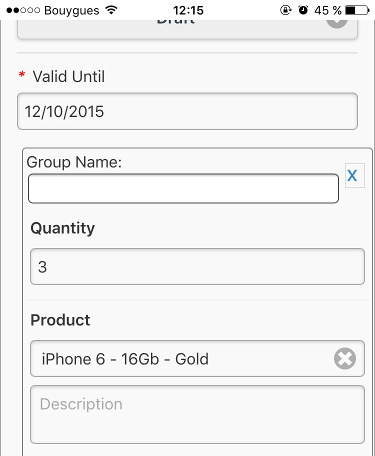Tap the alarm clock status icon
The height and width of the screenshot is (456, 375).
click(x=303, y=10)
